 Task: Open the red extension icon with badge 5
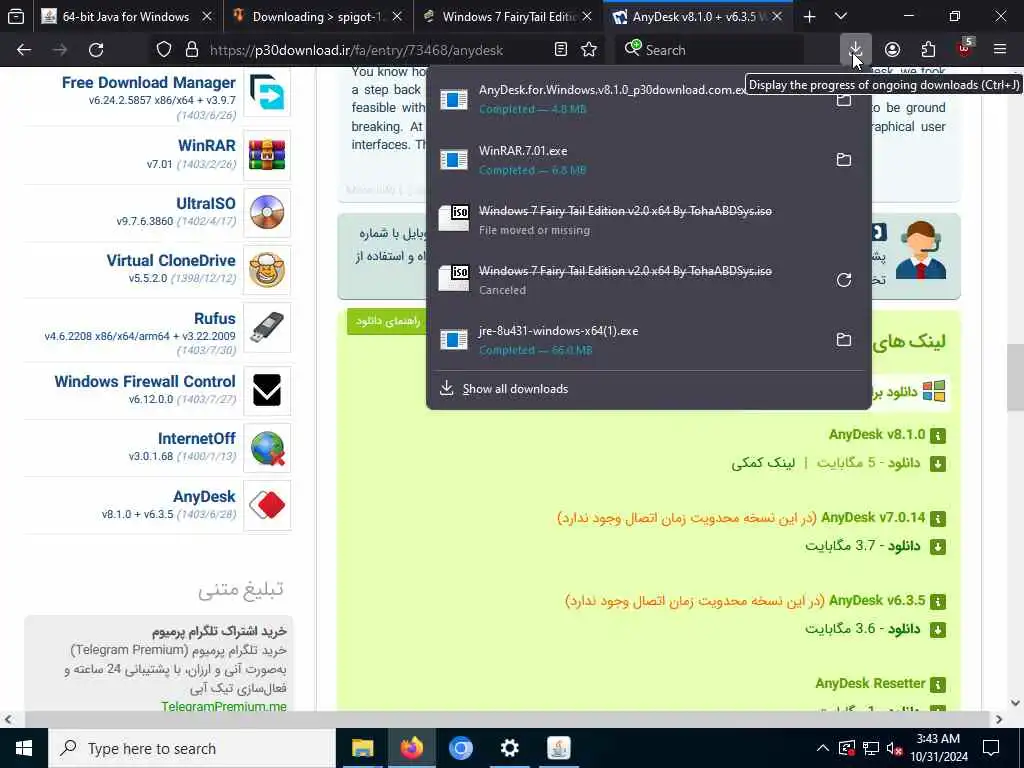(x=964, y=50)
